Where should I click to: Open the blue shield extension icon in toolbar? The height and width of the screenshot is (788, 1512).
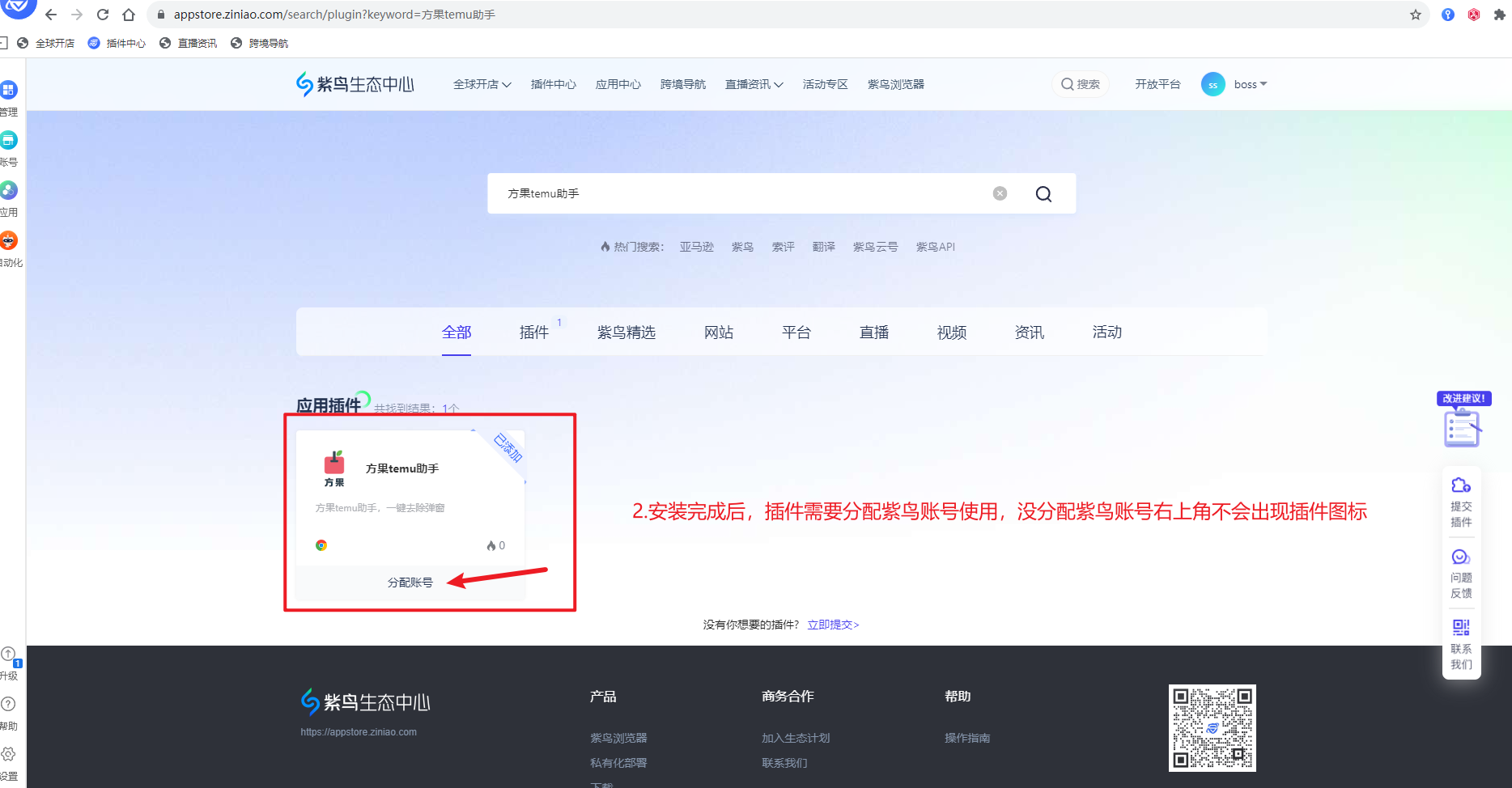coord(1448,15)
